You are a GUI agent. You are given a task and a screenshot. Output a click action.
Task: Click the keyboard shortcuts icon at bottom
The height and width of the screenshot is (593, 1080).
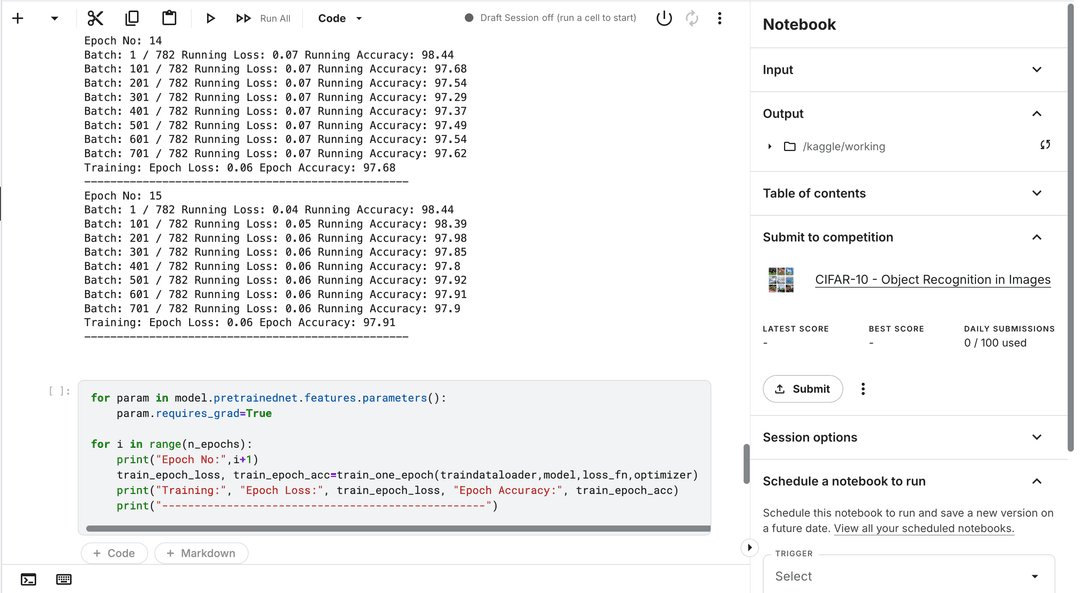pos(64,579)
